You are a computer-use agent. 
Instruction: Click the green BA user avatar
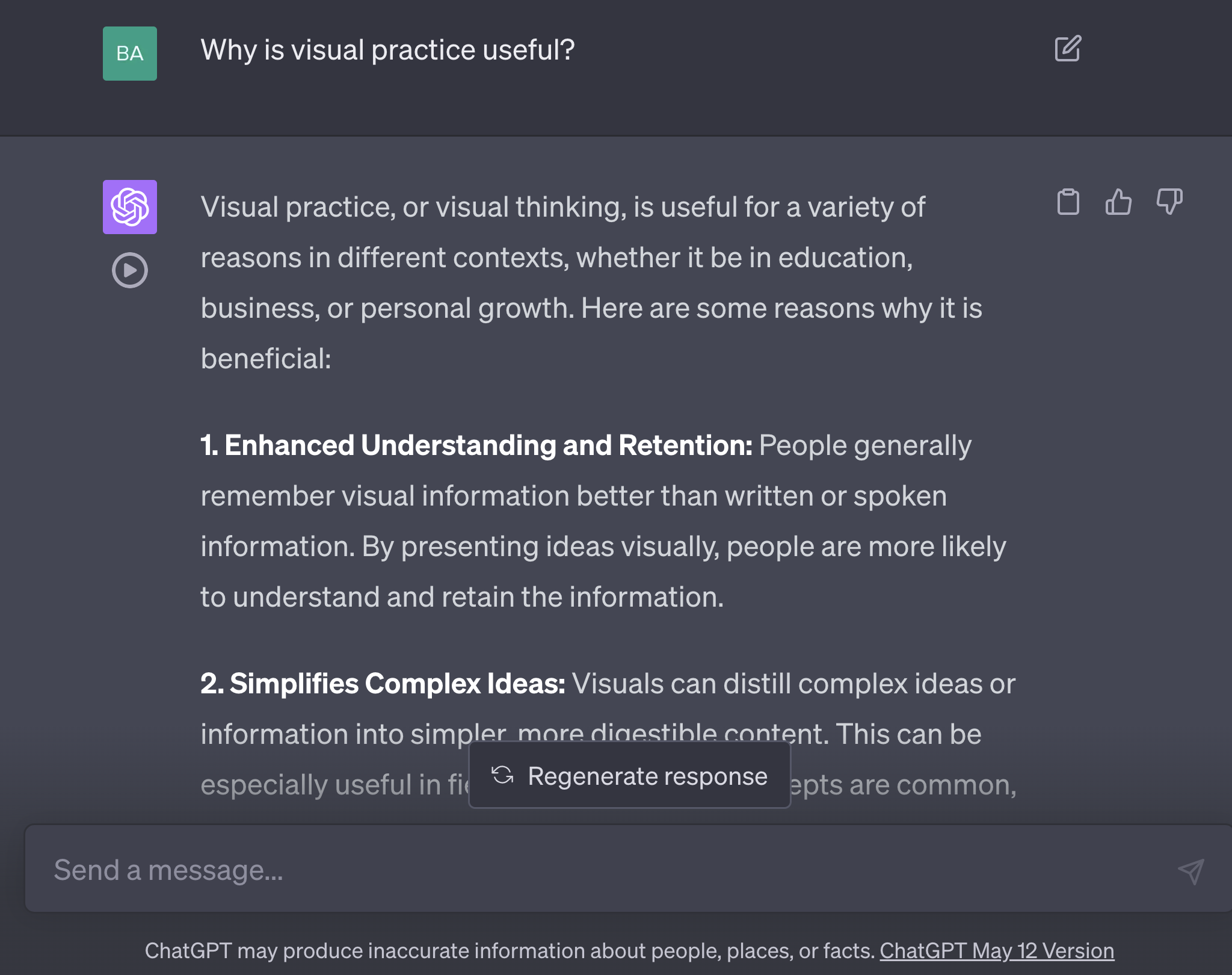(x=130, y=54)
